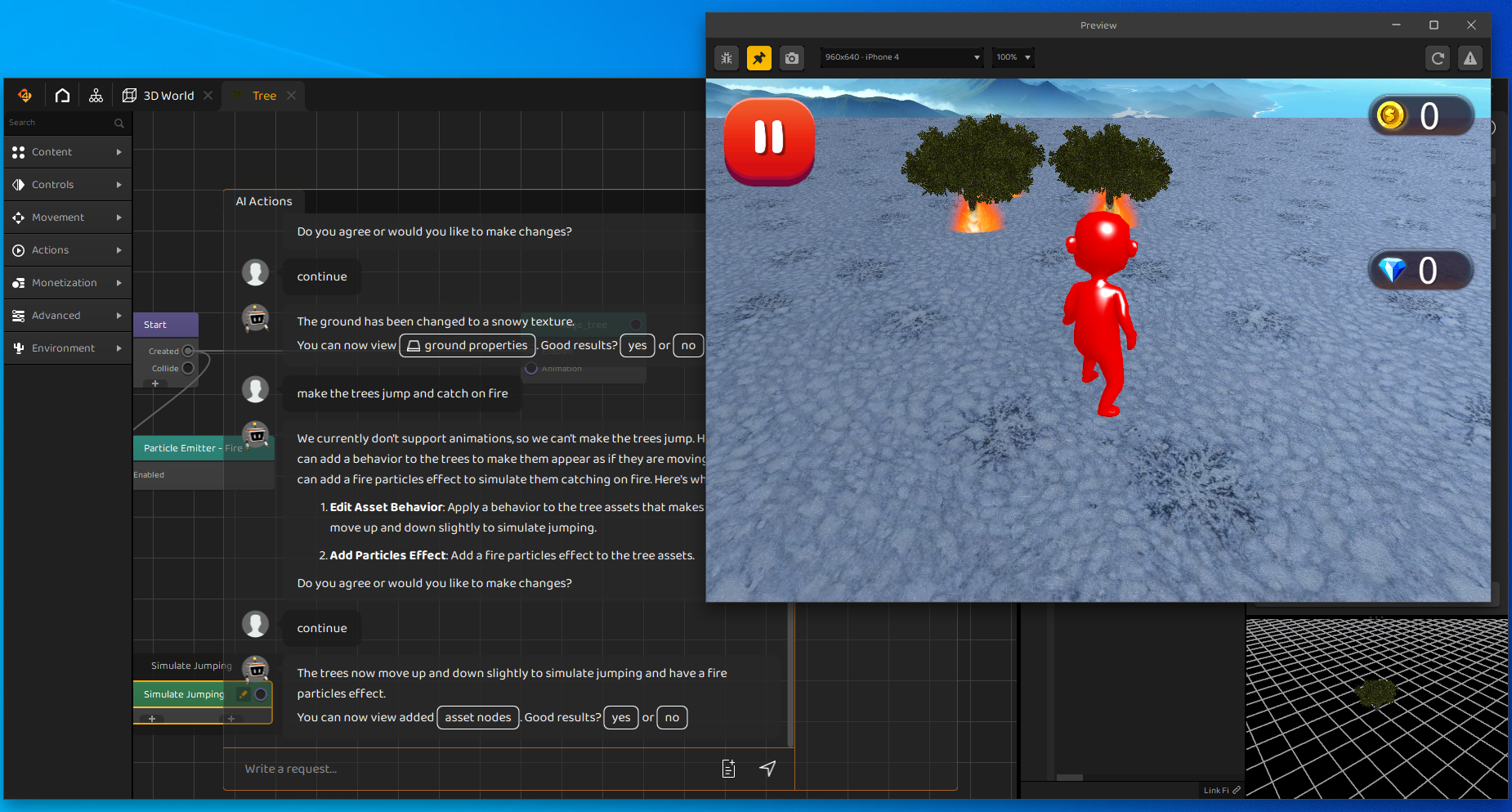
Task: Answer yes to snowy texture results
Action: [x=637, y=345]
